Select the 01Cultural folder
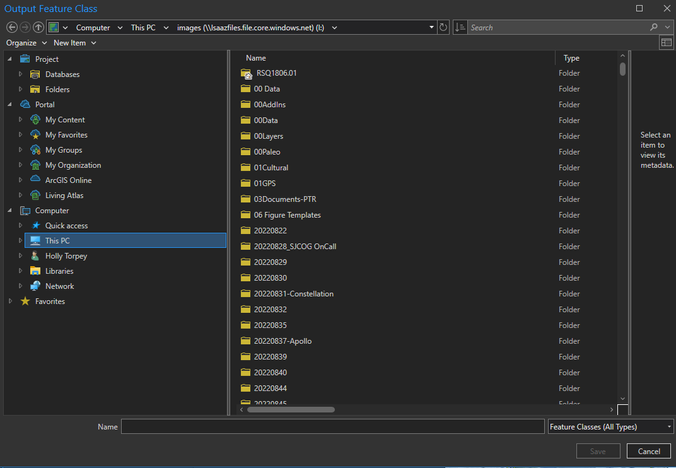This screenshot has height=468, width=676. tap(271, 167)
